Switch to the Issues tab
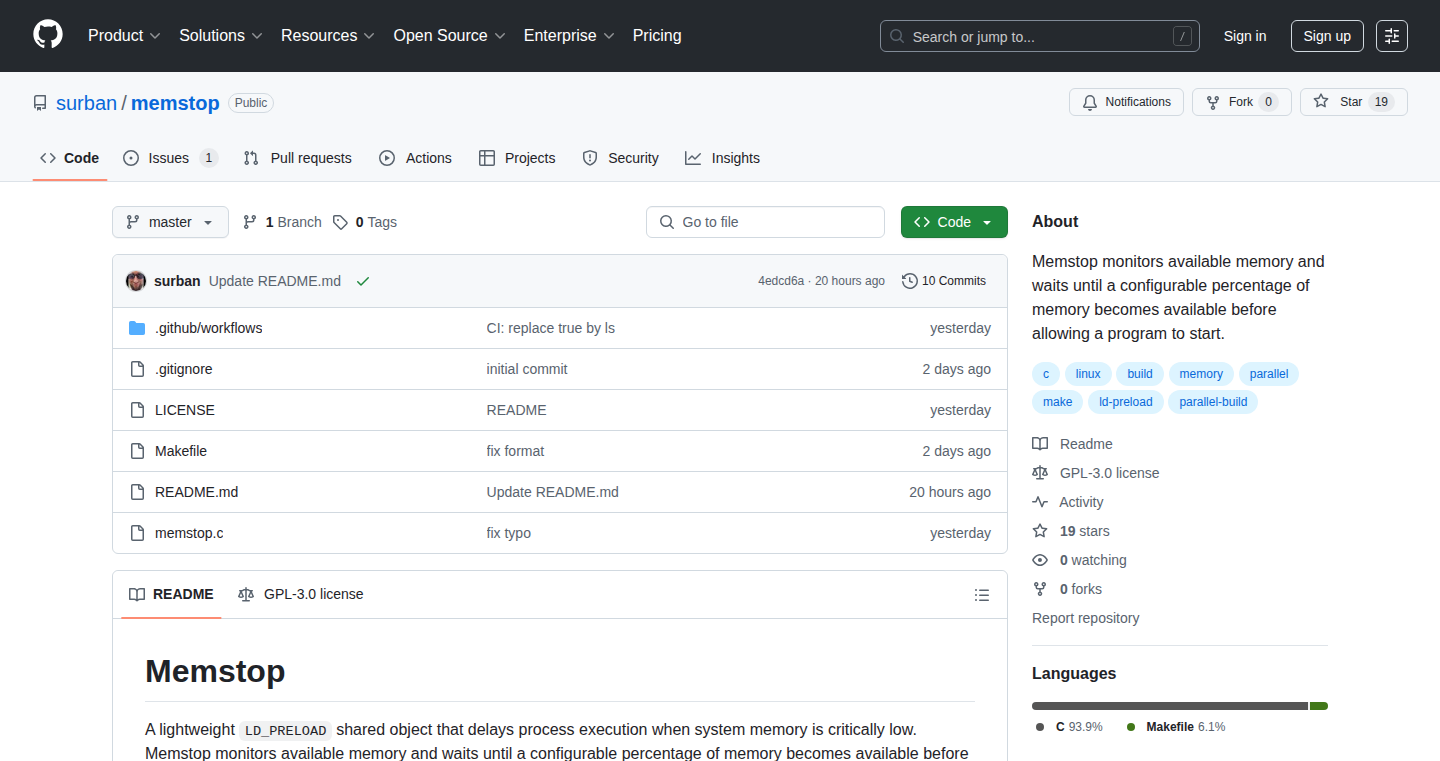The width and height of the screenshot is (1440, 761). [x=170, y=158]
